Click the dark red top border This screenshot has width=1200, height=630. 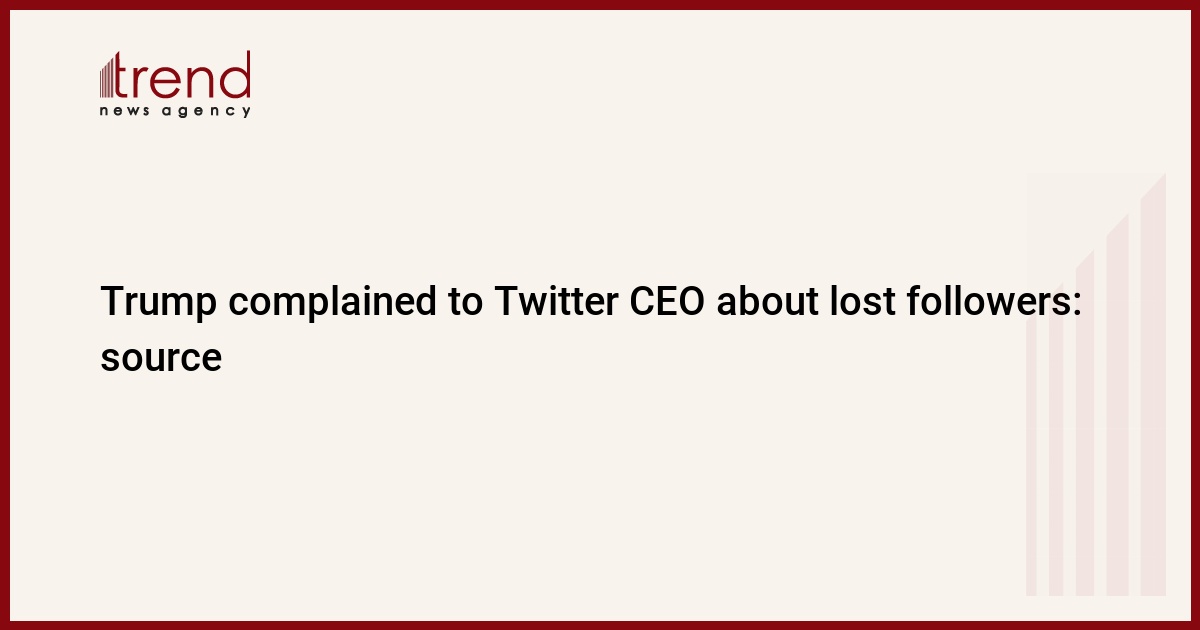[x=600, y=4]
